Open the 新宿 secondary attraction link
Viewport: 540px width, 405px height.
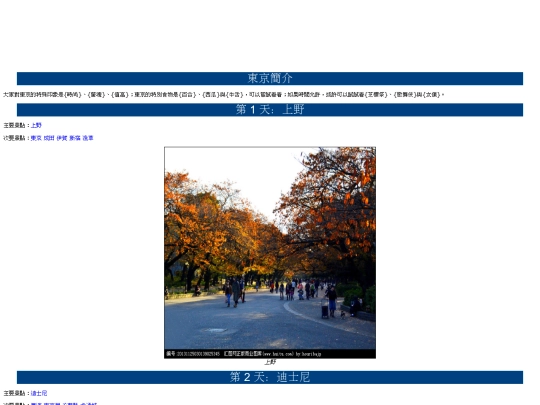pos(75,138)
